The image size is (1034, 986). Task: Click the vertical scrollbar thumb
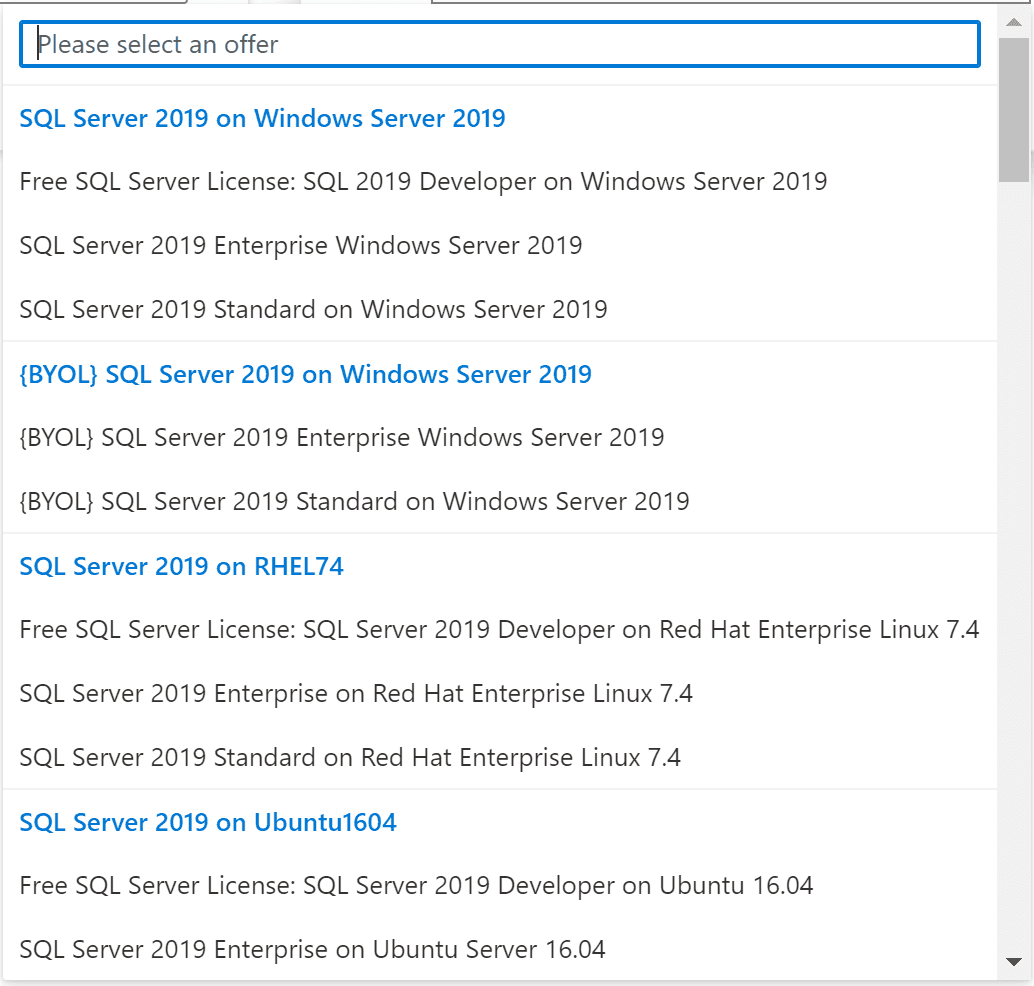click(x=1014, y=109)
